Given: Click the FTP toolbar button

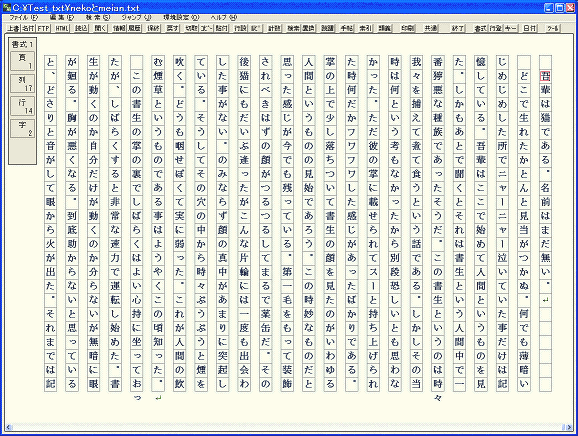Looking at the screenshot, I should (x=43, y=28).
